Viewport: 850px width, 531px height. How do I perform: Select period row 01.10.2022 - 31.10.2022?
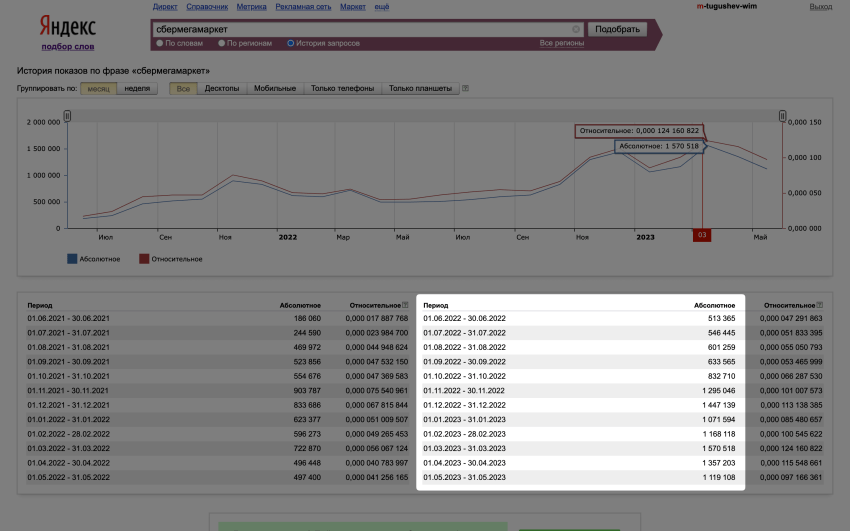[x=622, y=376]
